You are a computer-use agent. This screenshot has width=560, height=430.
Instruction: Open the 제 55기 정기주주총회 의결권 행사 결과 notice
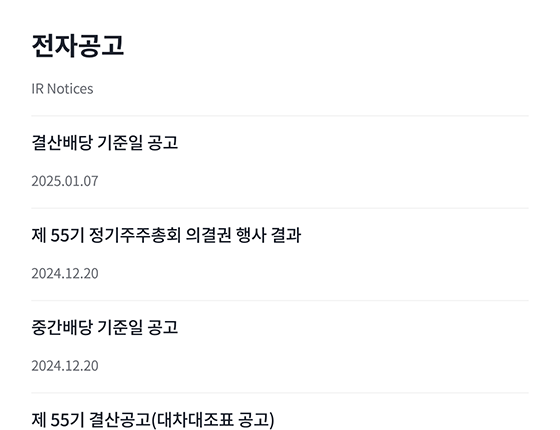pyautogui.click(x=166, y=235)
